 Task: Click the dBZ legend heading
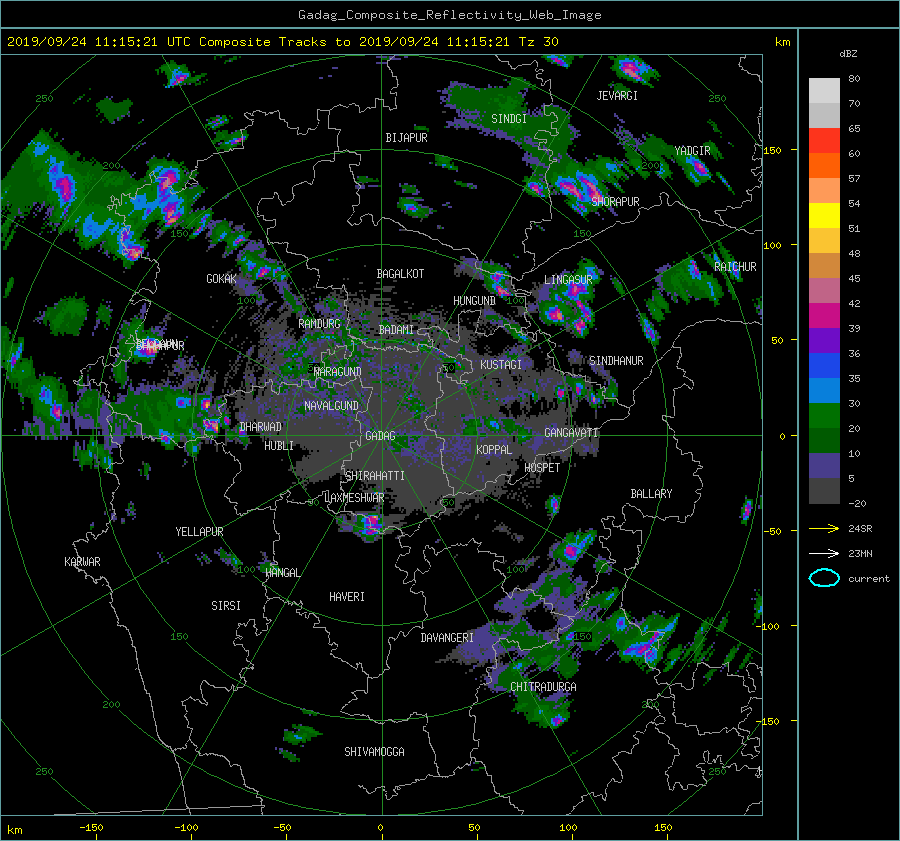tap(848, 53)
